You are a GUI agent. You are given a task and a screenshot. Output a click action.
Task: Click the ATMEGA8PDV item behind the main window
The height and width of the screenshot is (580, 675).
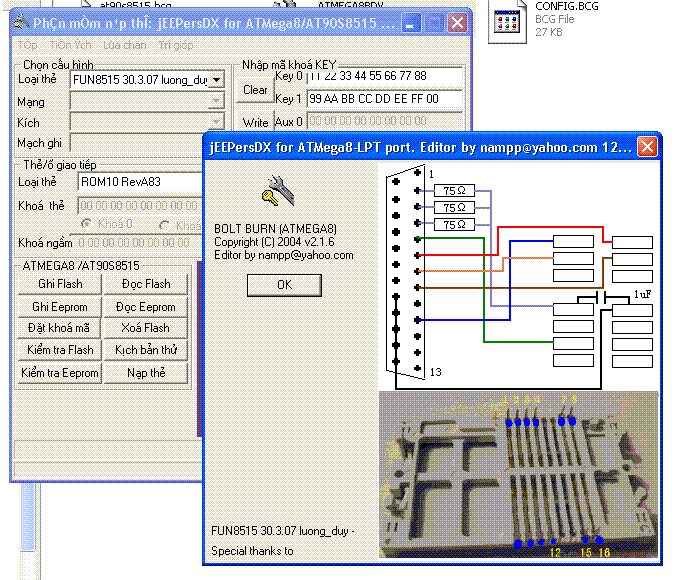point(350,4)
